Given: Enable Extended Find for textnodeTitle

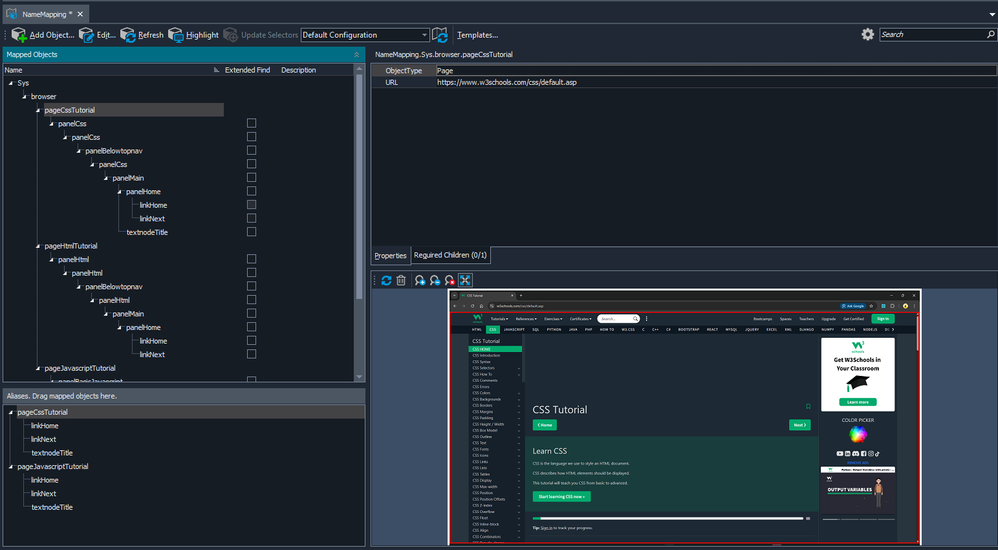Looking at the screenshot, I should pyautogui.click(x=251, y=232).
